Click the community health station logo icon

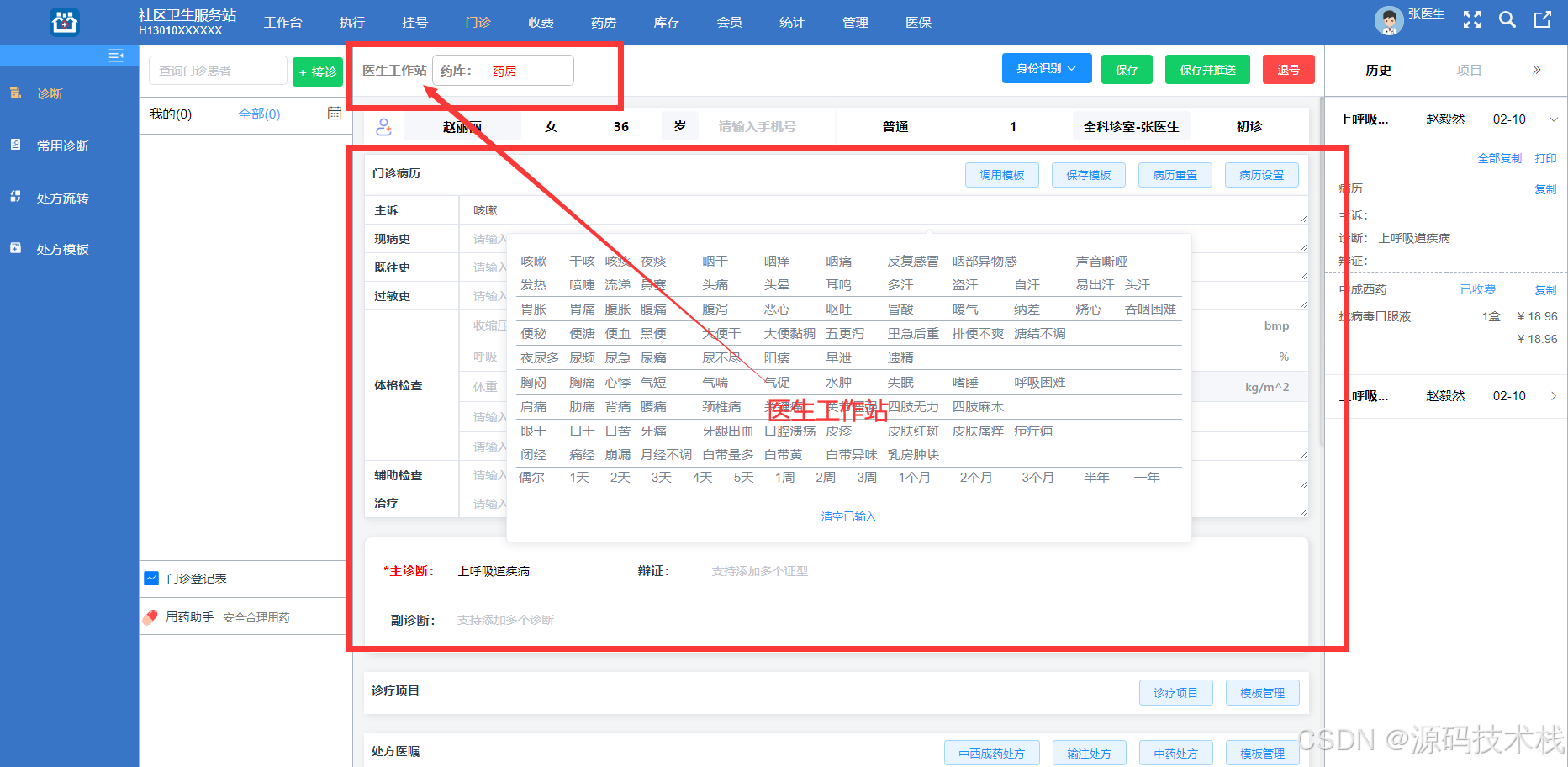tap(65, 22)
